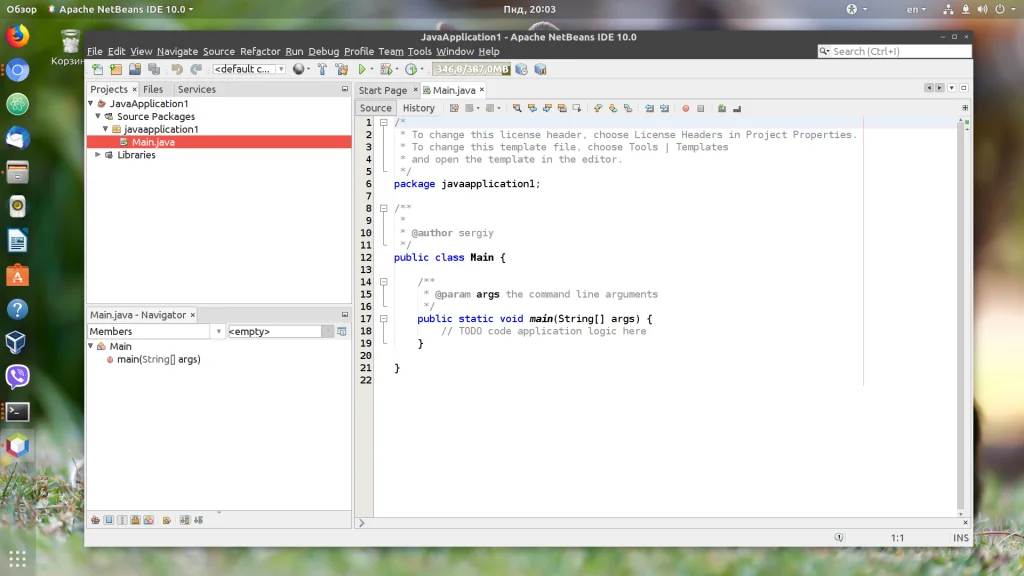Viewport: 1024px width, 576px height.
Task: Switch to the Start Page tab
Action: 383,90
